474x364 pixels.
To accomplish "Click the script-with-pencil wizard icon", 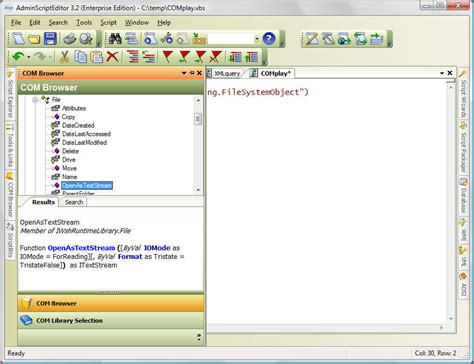I will [x=312, y=39].
